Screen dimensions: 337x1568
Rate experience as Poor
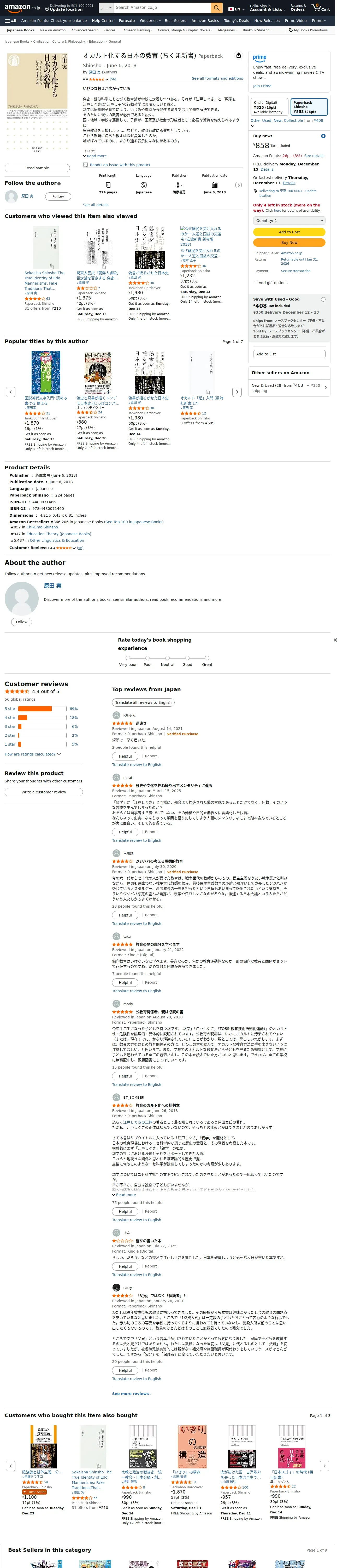(x=147, y=658)
